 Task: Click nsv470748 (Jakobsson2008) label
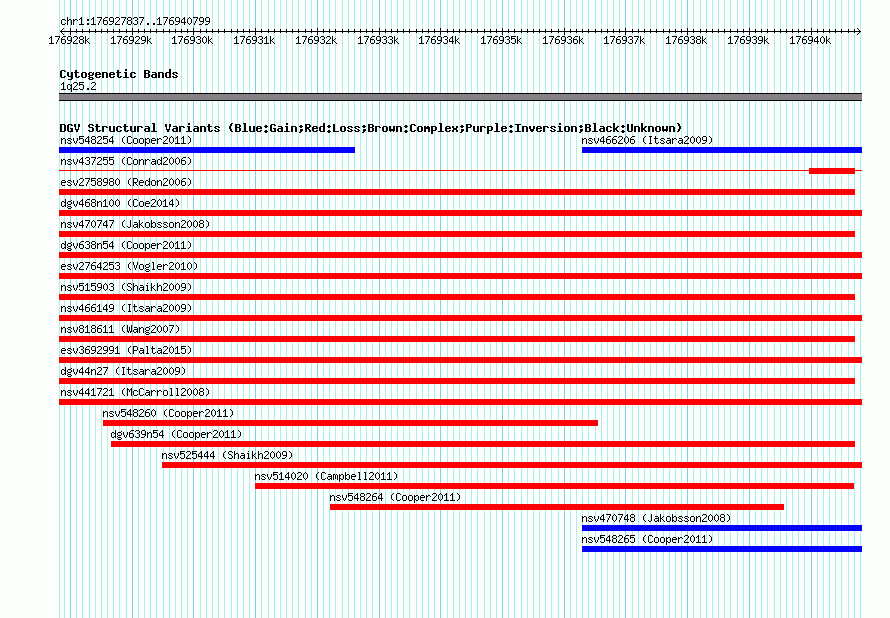click(656, 518)
